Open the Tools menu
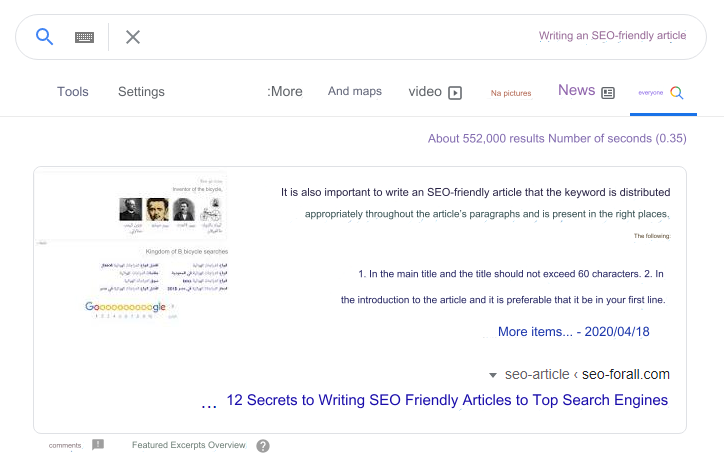The height and width of the screenshot is (470, 724). 72,91
